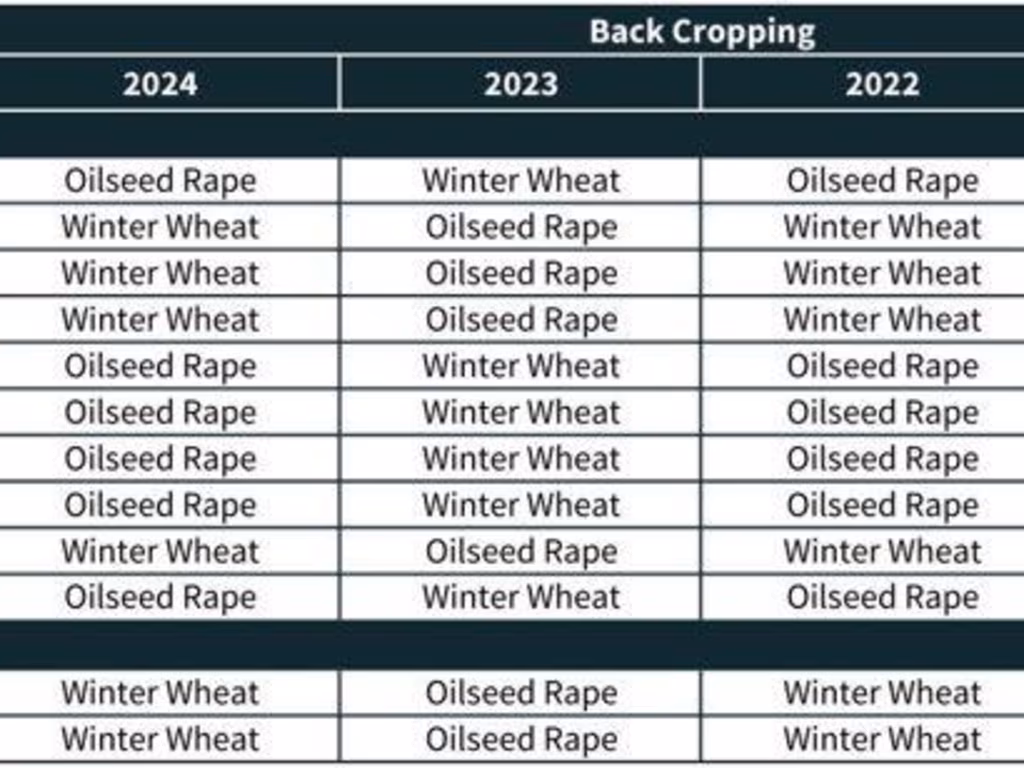Click fifth row's 2024 Oilseed Rape cell
Screen dimensions: 1024x768
[160, 366]
